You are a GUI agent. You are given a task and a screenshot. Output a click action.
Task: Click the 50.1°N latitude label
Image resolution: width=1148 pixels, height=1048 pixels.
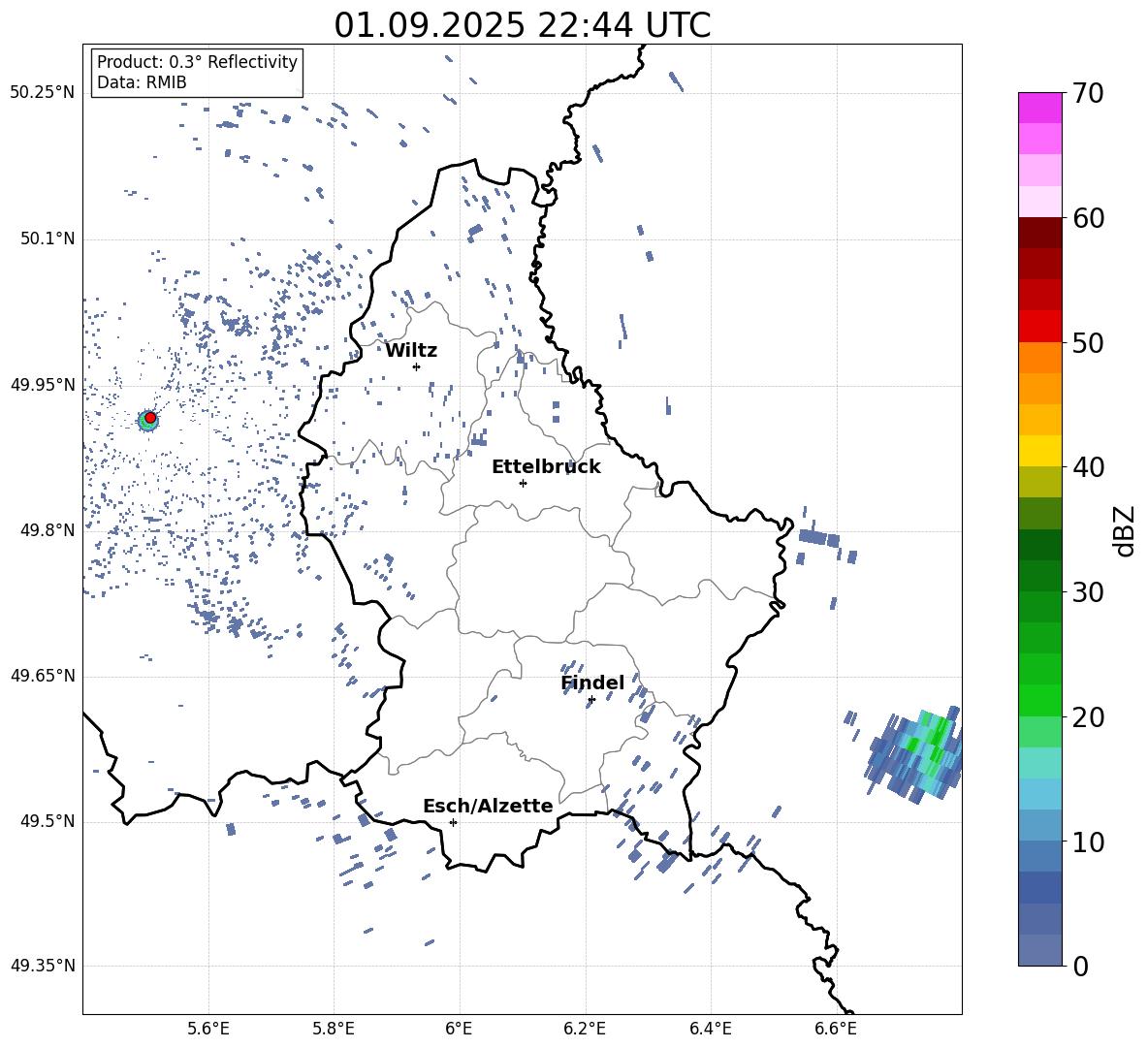coord(48,238)
